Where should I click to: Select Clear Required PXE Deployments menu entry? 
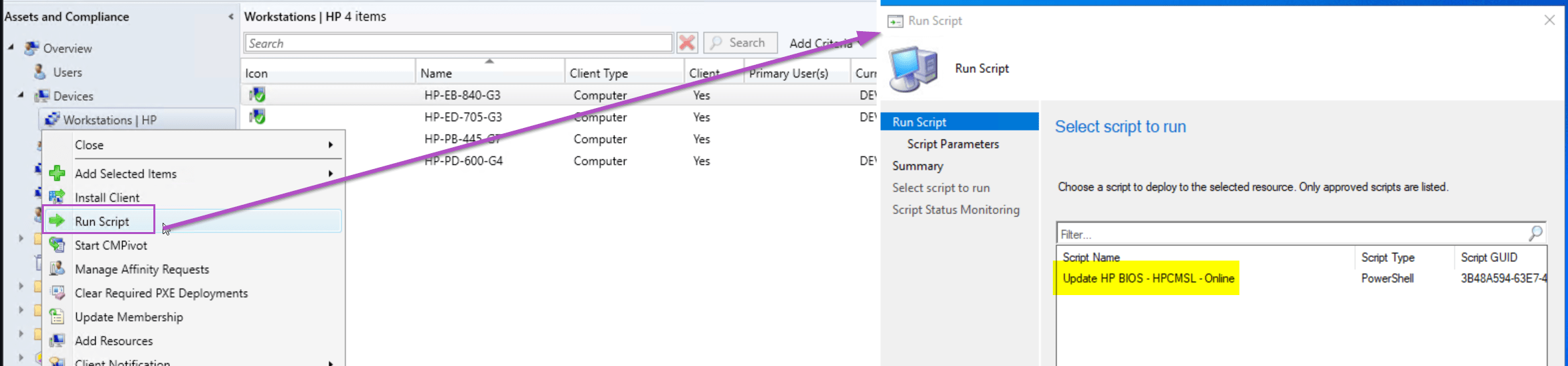click(161, 293)
